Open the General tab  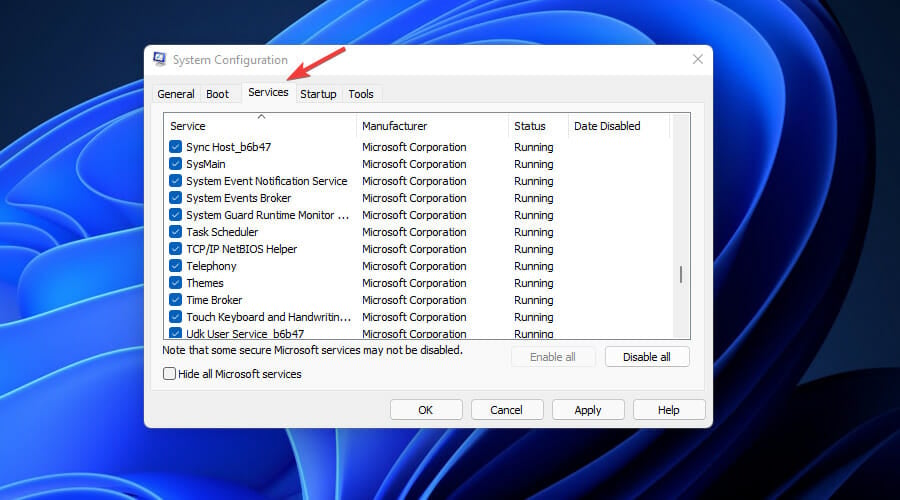[176, 94]
